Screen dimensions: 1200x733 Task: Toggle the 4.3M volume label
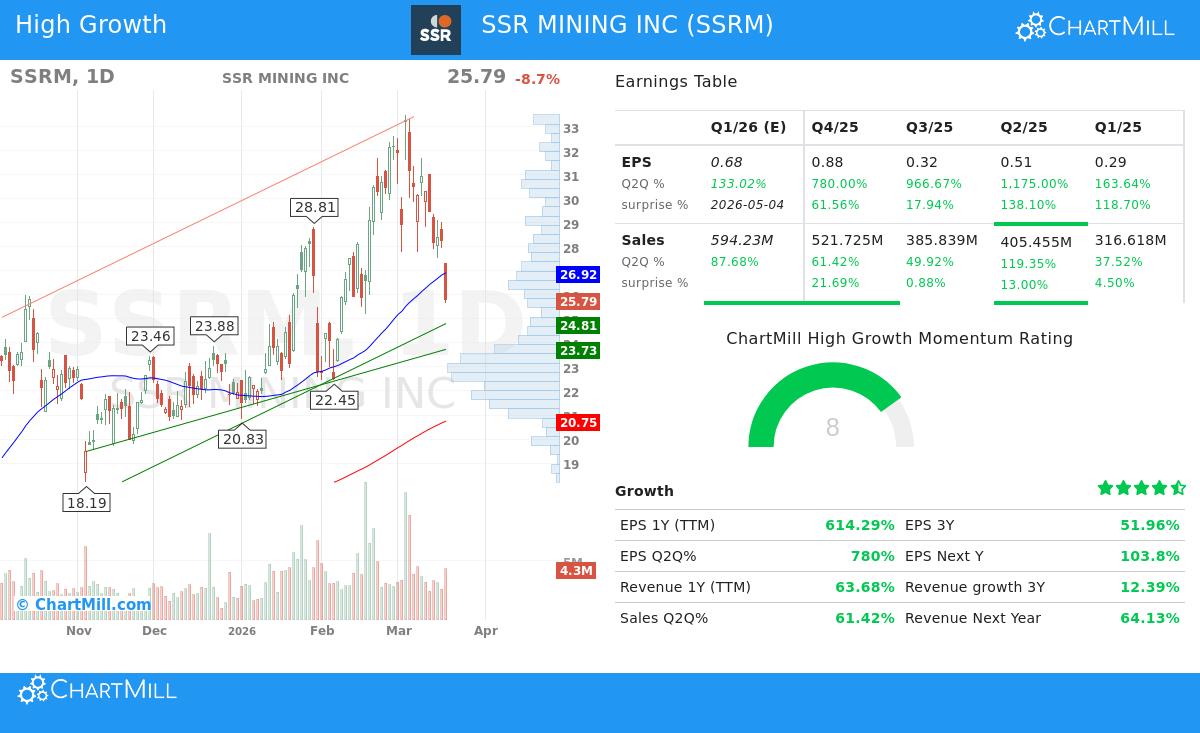click(576, 570)
